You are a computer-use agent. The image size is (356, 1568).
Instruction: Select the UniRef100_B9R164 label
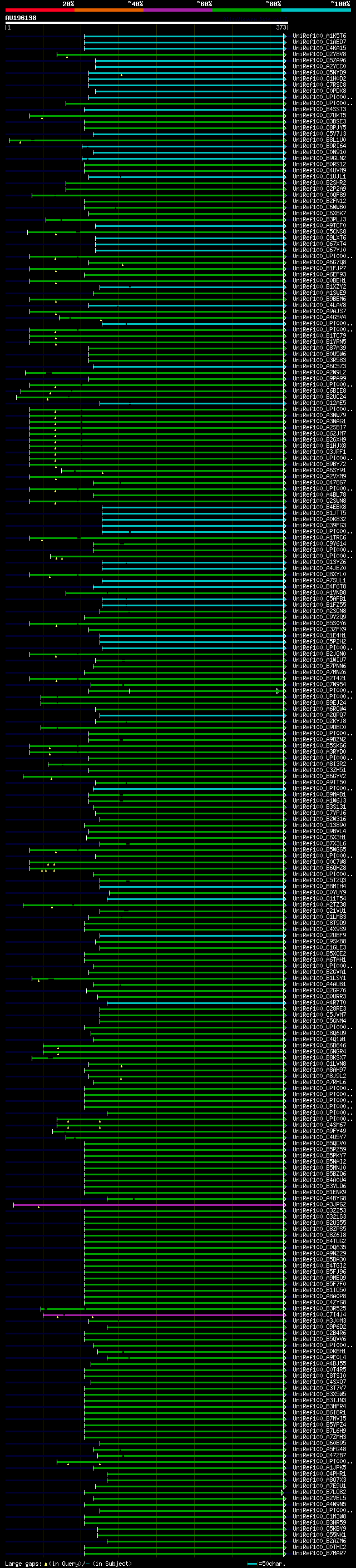pyautogui.click(x=319, y=146)
